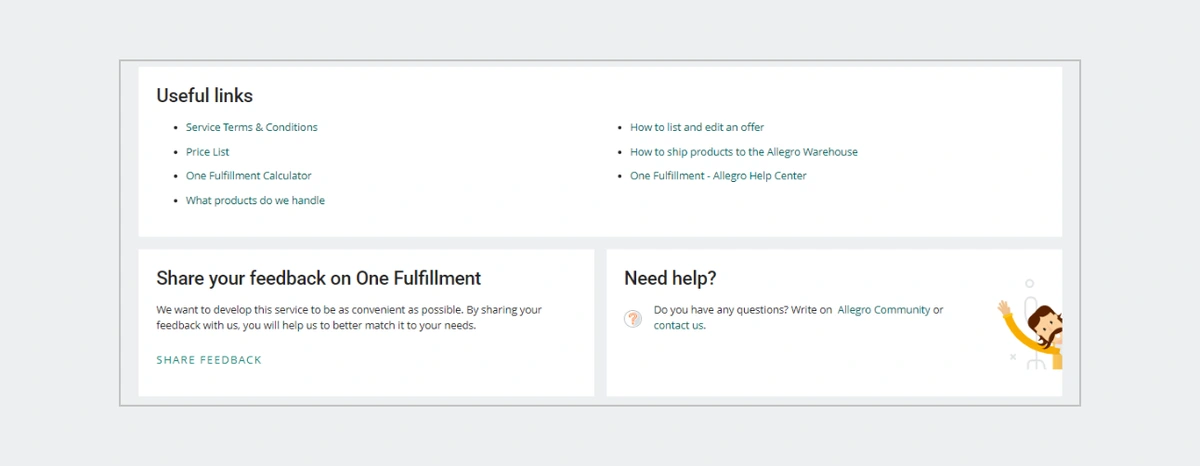Open How to list and edit an offer
This screenshot has width=1200, height=466.
click(x=697, y=128)
